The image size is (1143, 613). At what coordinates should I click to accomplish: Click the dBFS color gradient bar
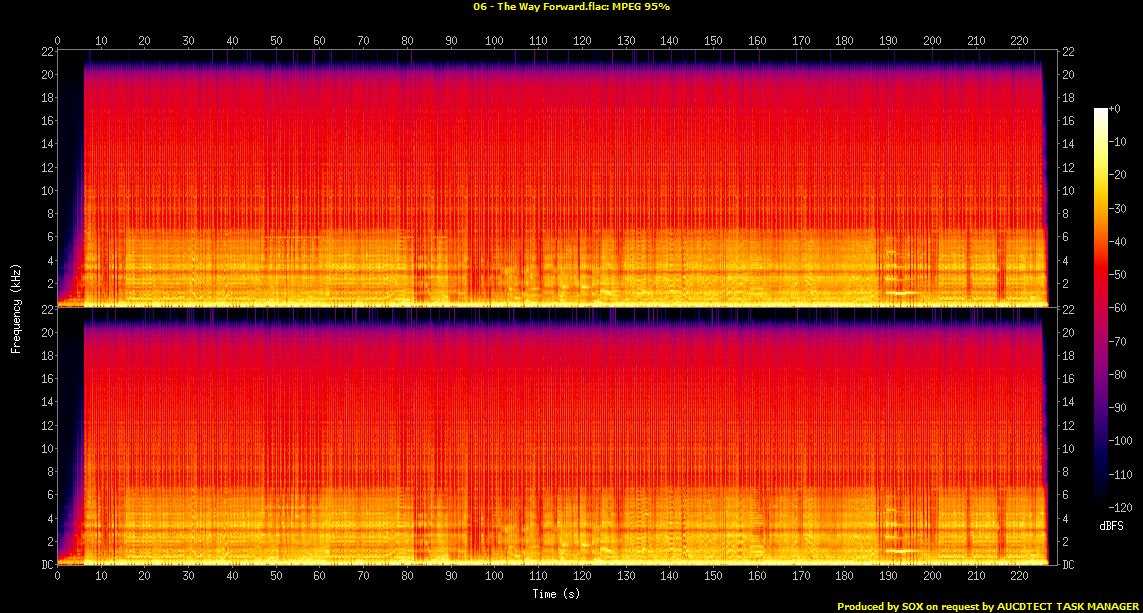click(1101, 309)
